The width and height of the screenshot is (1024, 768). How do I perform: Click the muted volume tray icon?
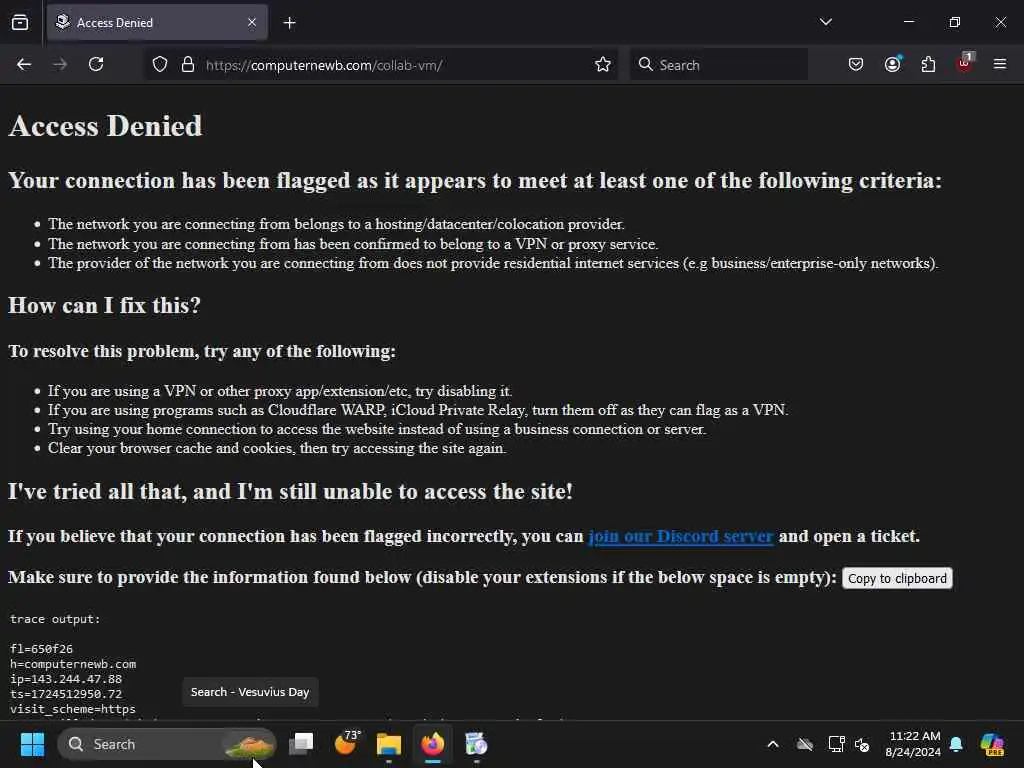(x=862, y=744)
